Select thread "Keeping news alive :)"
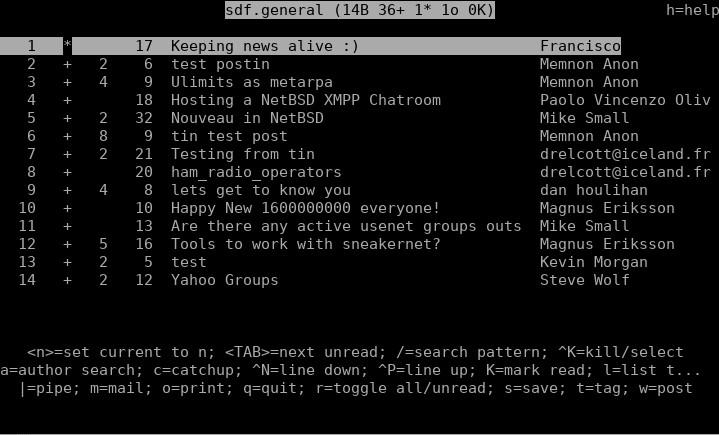The image size is (719, 435). point(310,46)
